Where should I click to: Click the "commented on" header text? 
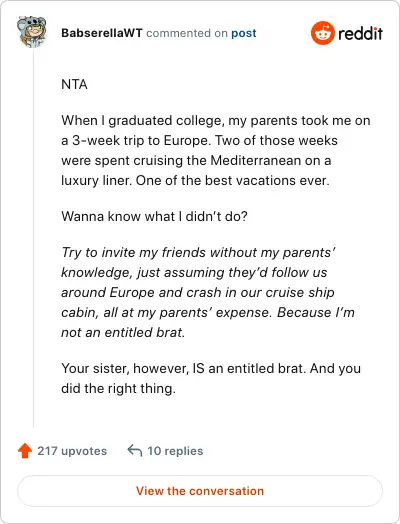pos(187,33)
